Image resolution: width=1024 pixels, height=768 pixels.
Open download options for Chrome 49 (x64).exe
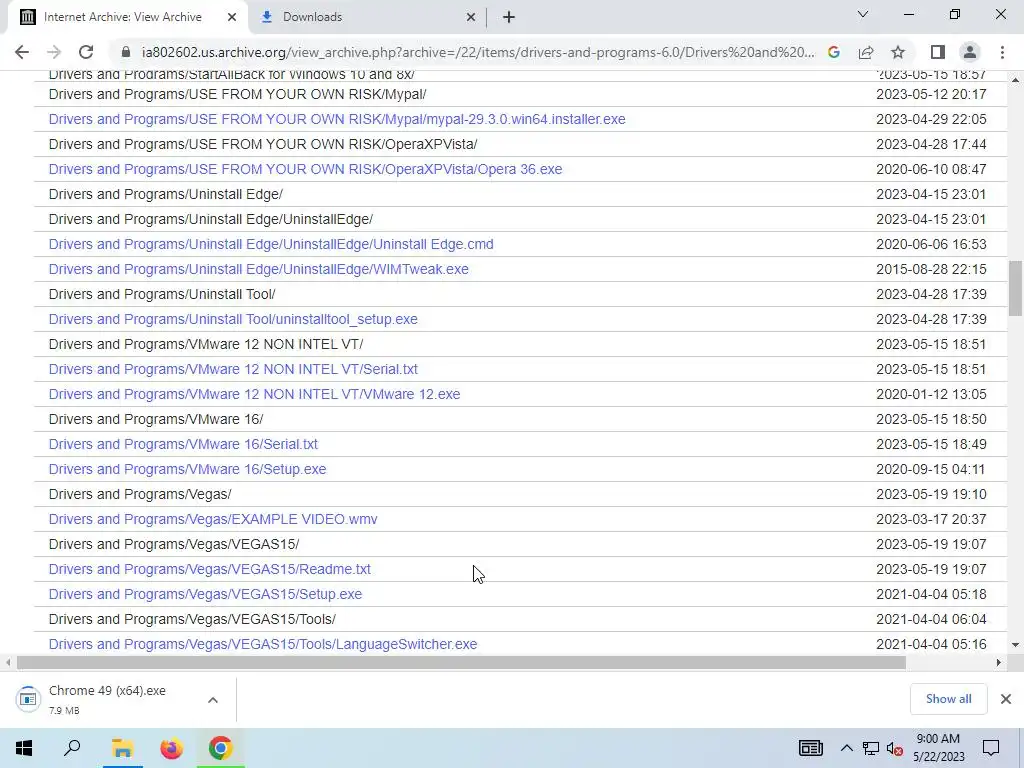tap(212, 700)
